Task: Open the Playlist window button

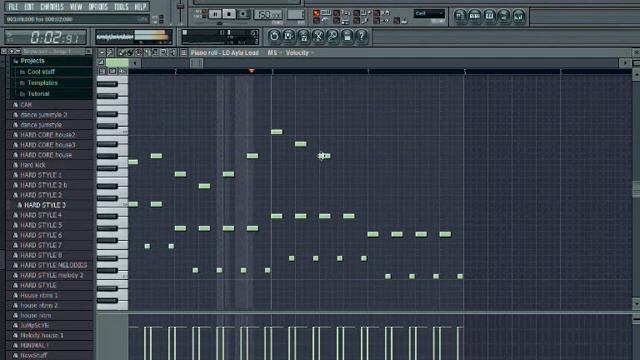Action: 460,16
